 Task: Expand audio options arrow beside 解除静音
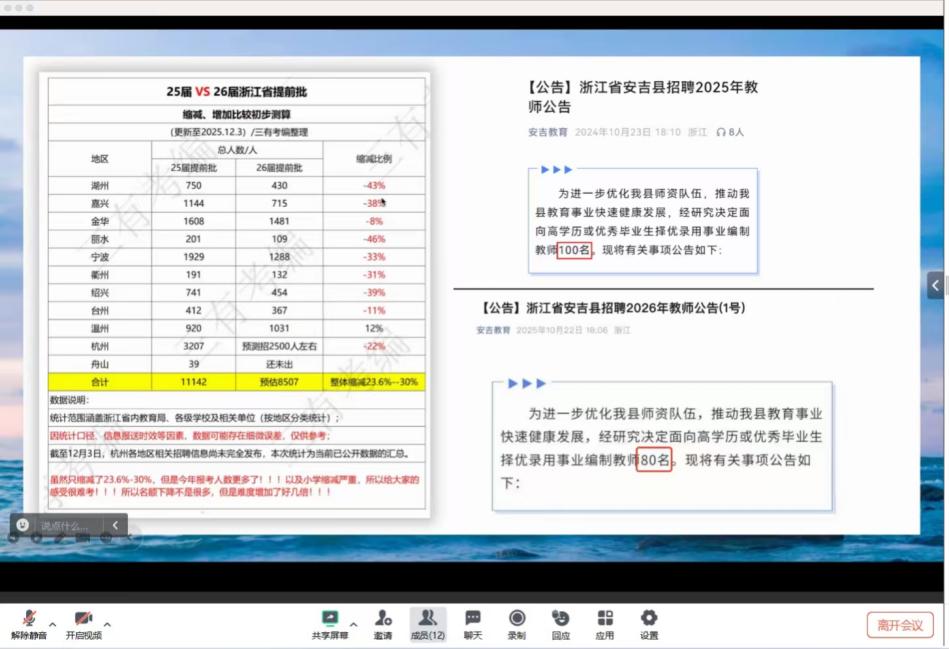tap(53, 624)
